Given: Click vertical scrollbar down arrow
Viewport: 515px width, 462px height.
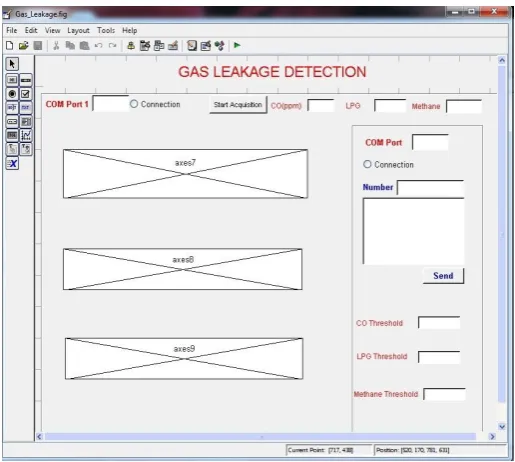Looking at the screenshot, I should pyautogui.click(x=502, y=426).
